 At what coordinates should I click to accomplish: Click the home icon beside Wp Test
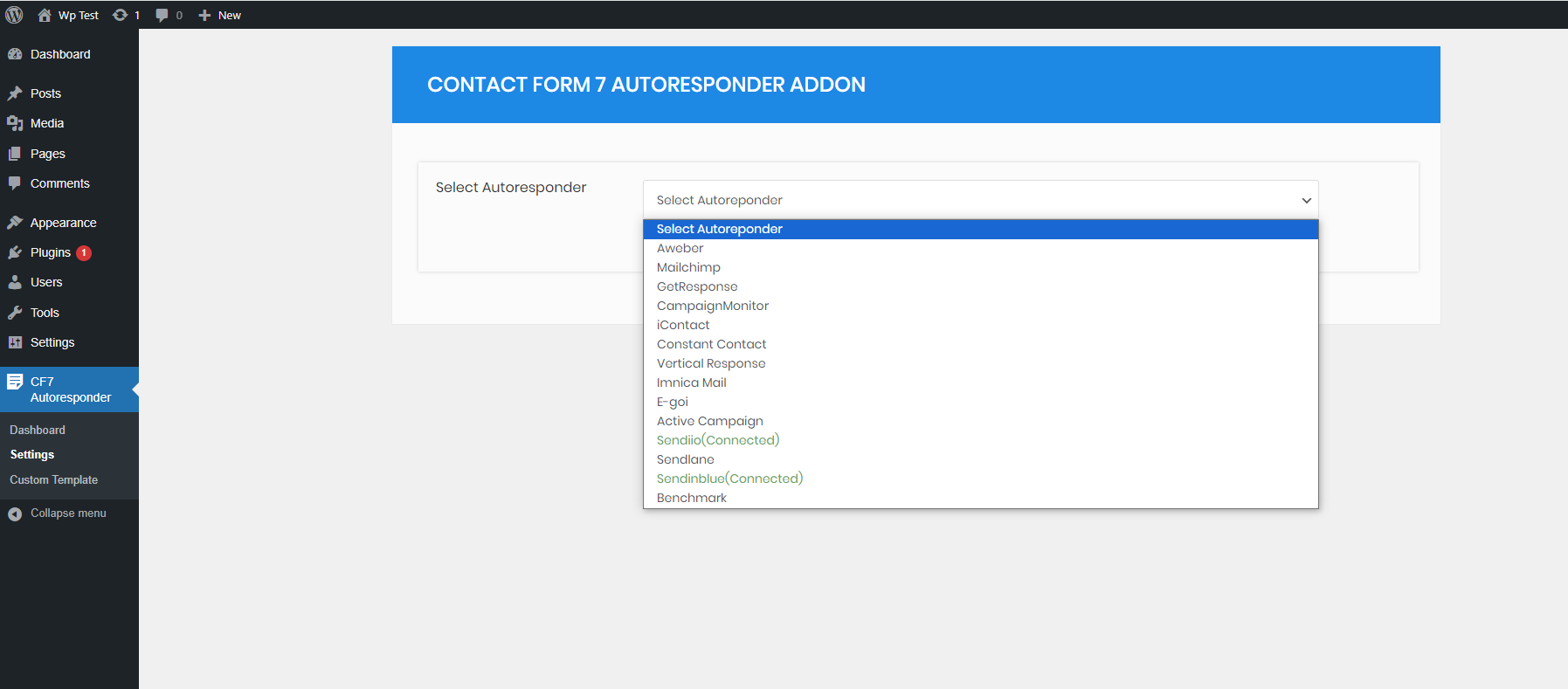pos(45,15)
